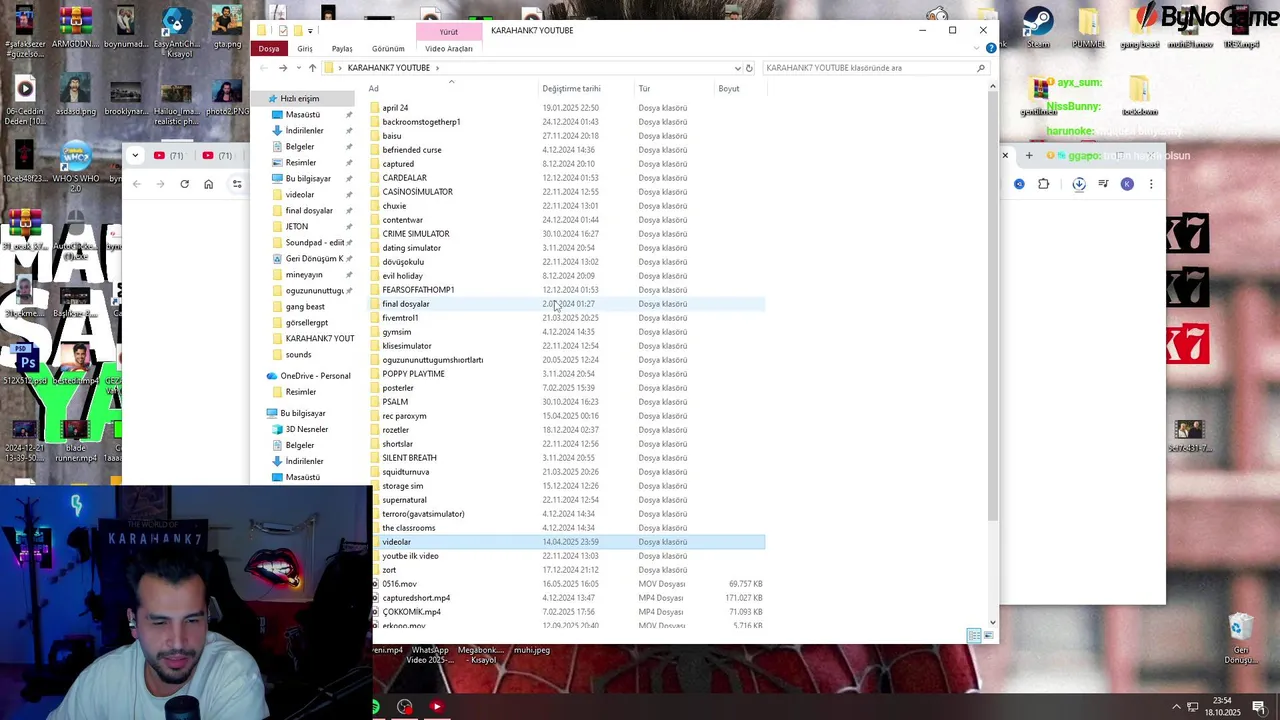Click Explorer's Back navigation arrow

point(264,68)
